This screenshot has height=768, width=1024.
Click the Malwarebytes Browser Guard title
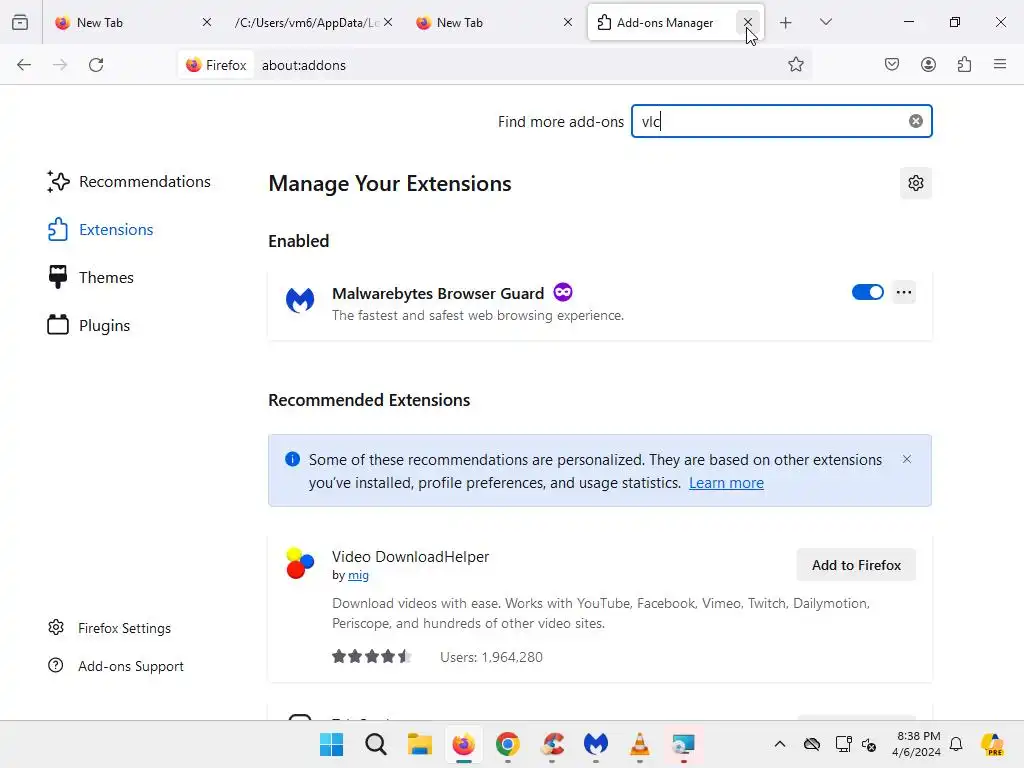click(x=438, y=293)
